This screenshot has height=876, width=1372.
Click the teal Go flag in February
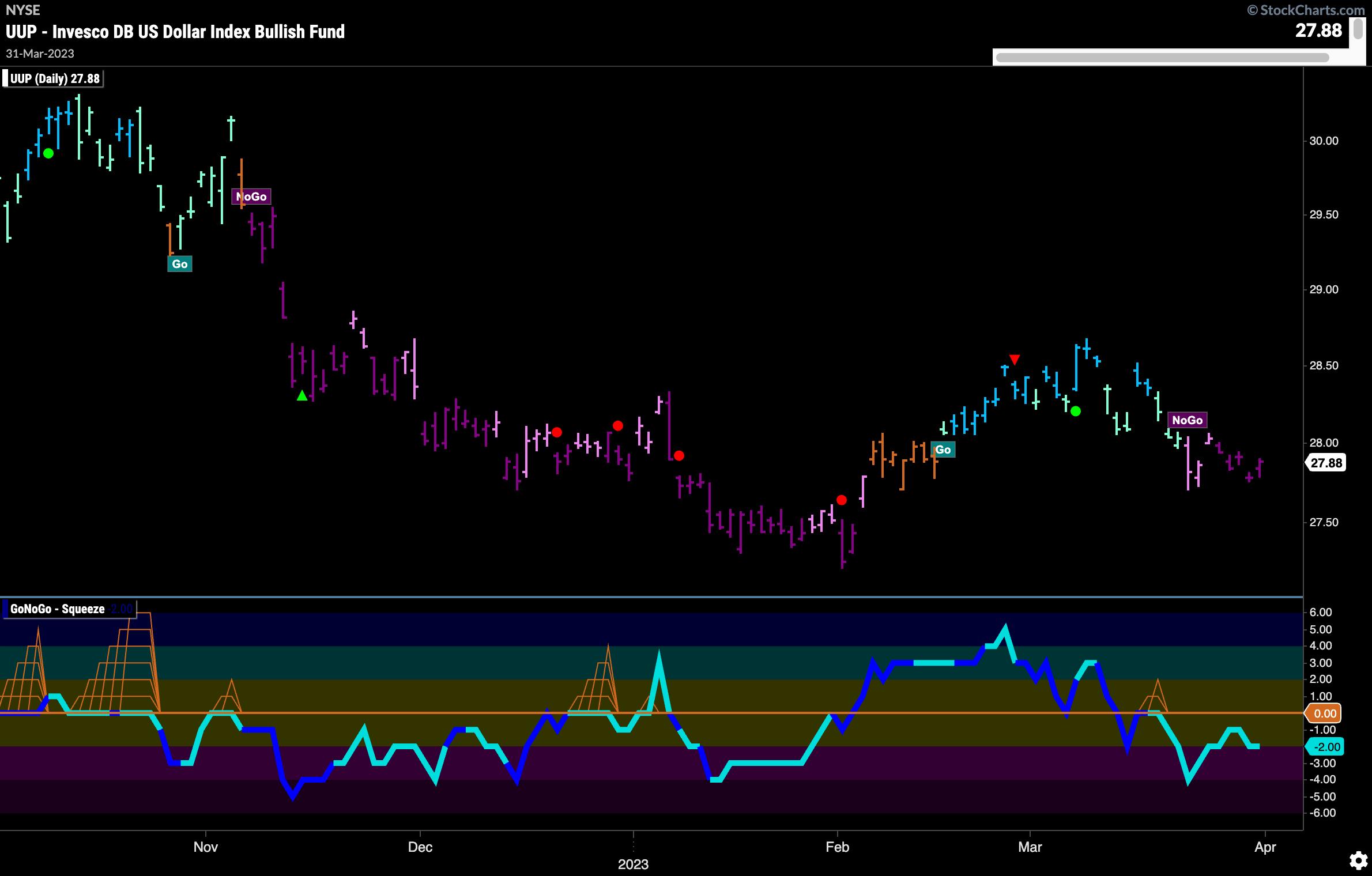[x=943, y=450]
